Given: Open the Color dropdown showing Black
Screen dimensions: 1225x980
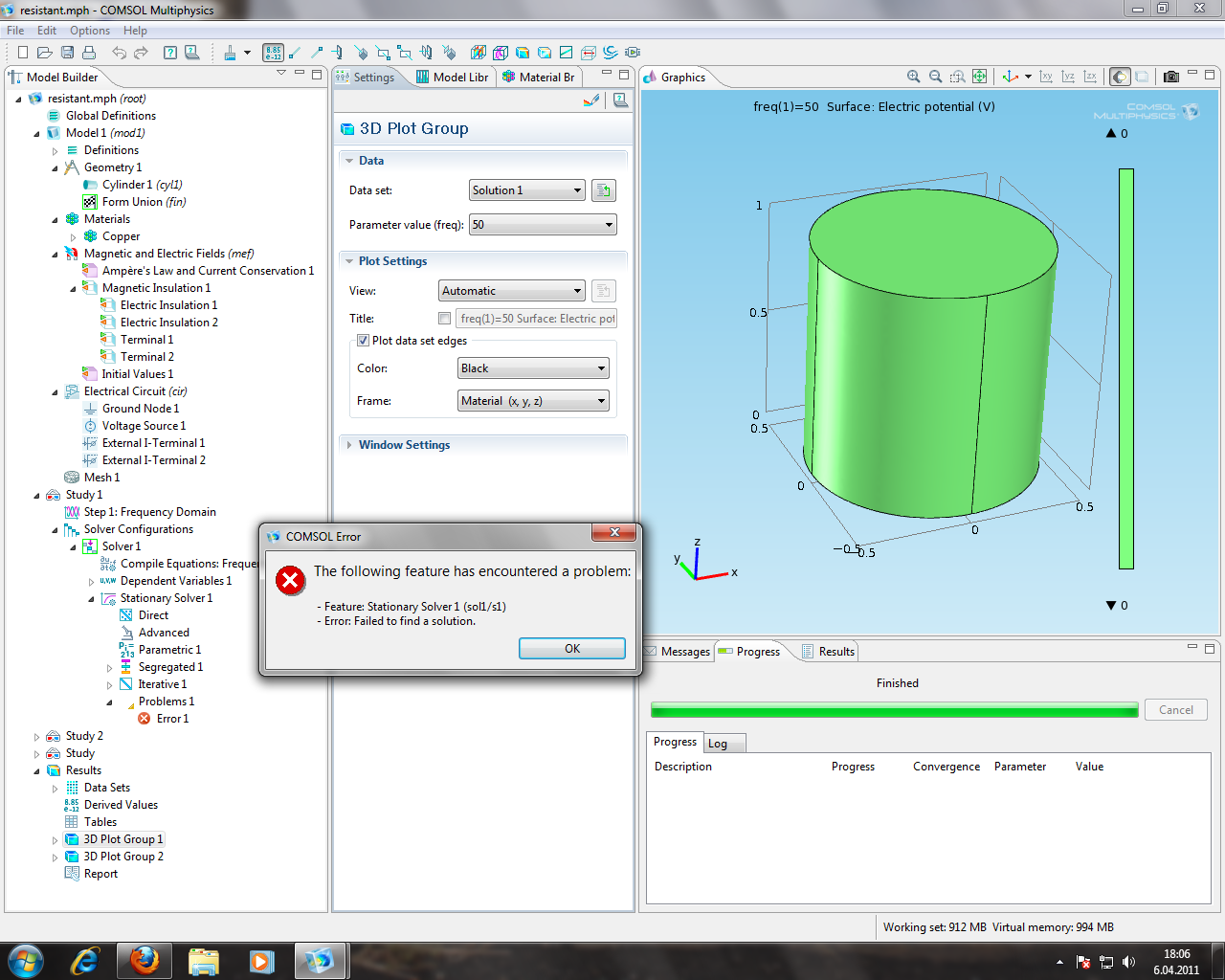Looking at the screenshot, I should 533,368.
